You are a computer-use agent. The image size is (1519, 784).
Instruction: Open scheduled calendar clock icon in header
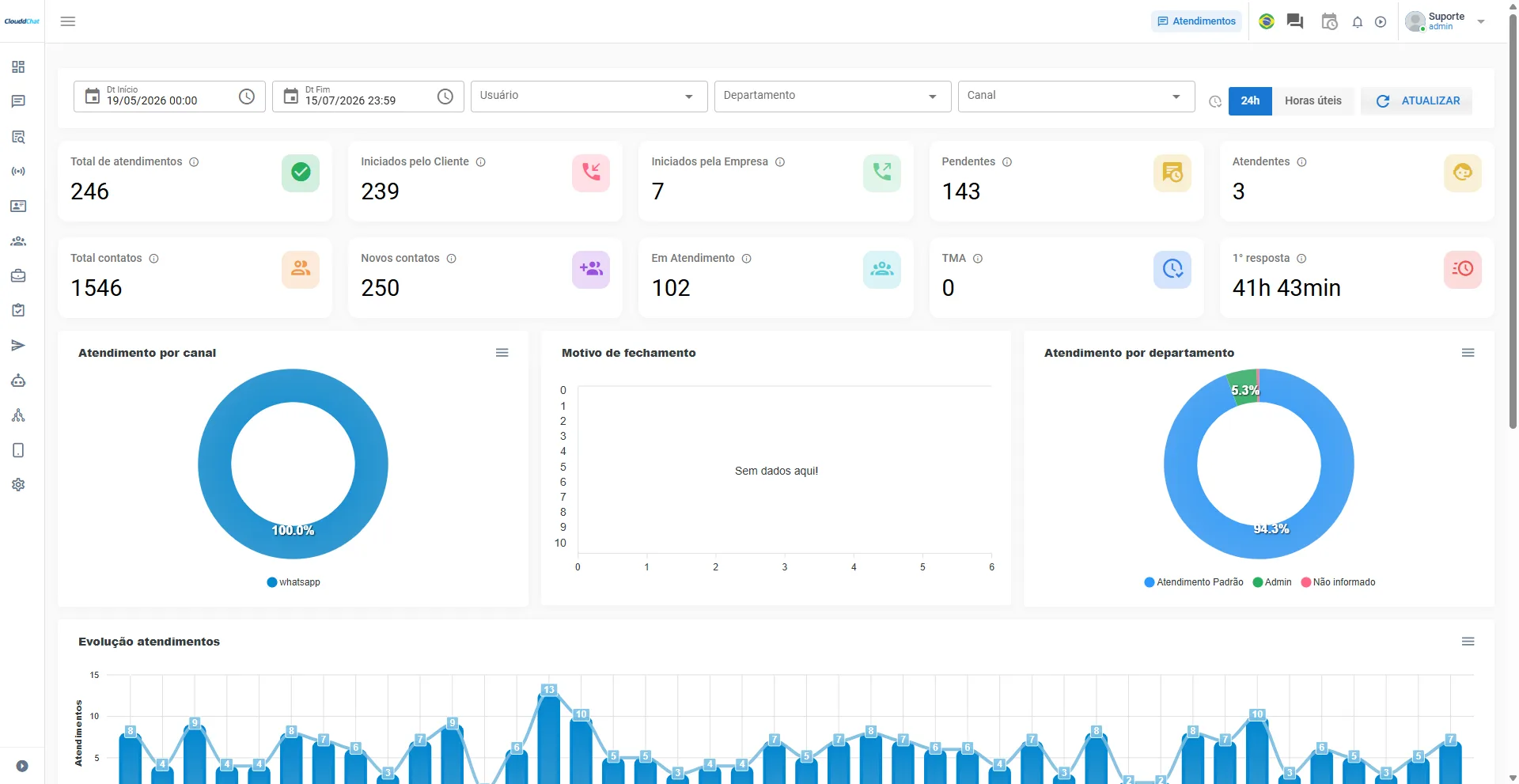pyautogui.click(x=1329, y=21)
